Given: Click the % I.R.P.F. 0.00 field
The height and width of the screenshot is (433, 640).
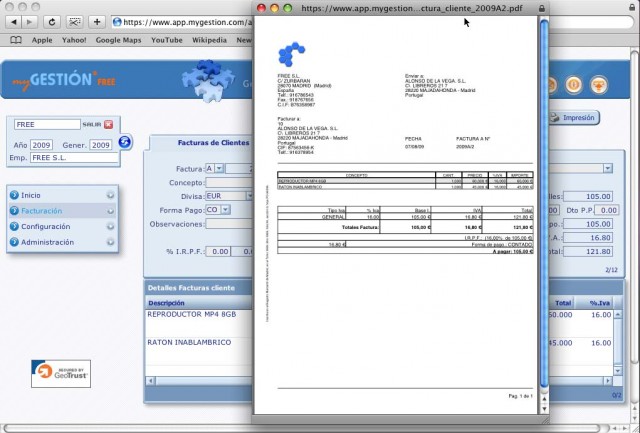Looking at the screenshot, I should (218, 251).
